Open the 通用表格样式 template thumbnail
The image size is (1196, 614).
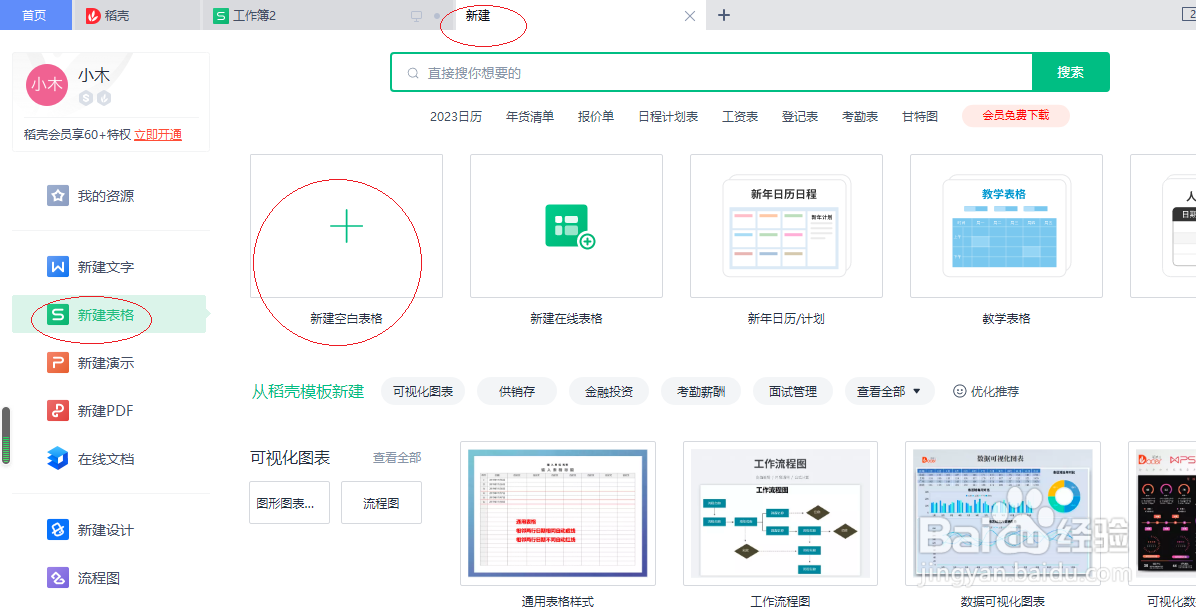(558, 513)
